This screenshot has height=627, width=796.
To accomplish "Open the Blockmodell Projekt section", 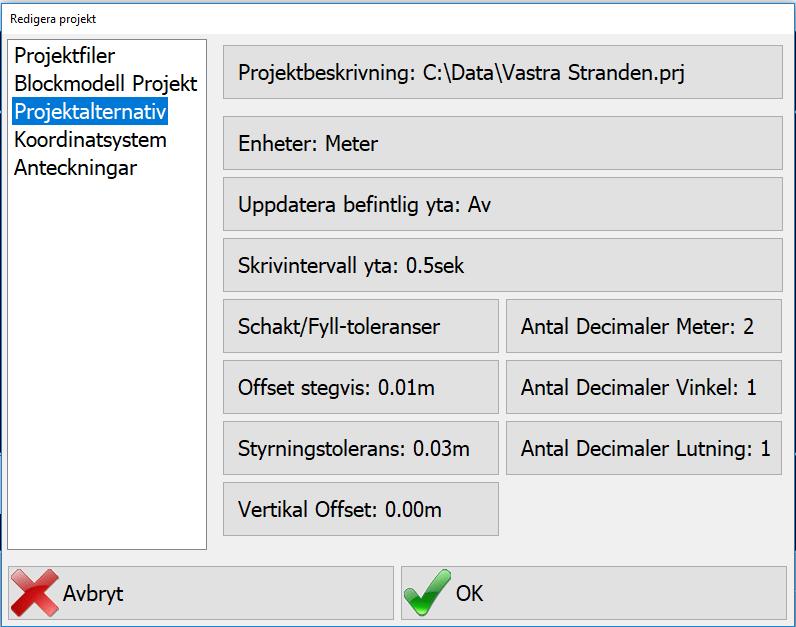I will 106,84.
